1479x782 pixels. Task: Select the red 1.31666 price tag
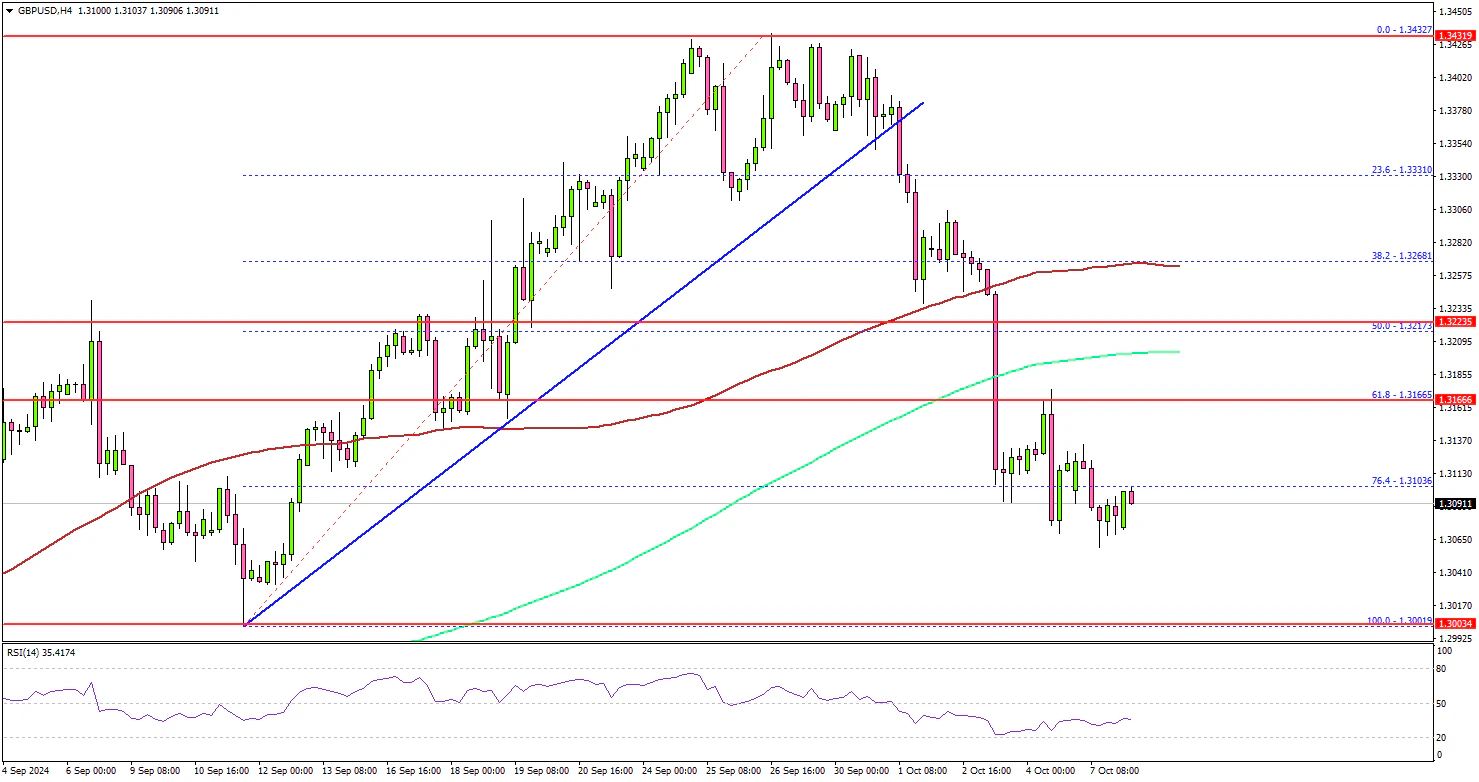click(x=1455, y=399)
